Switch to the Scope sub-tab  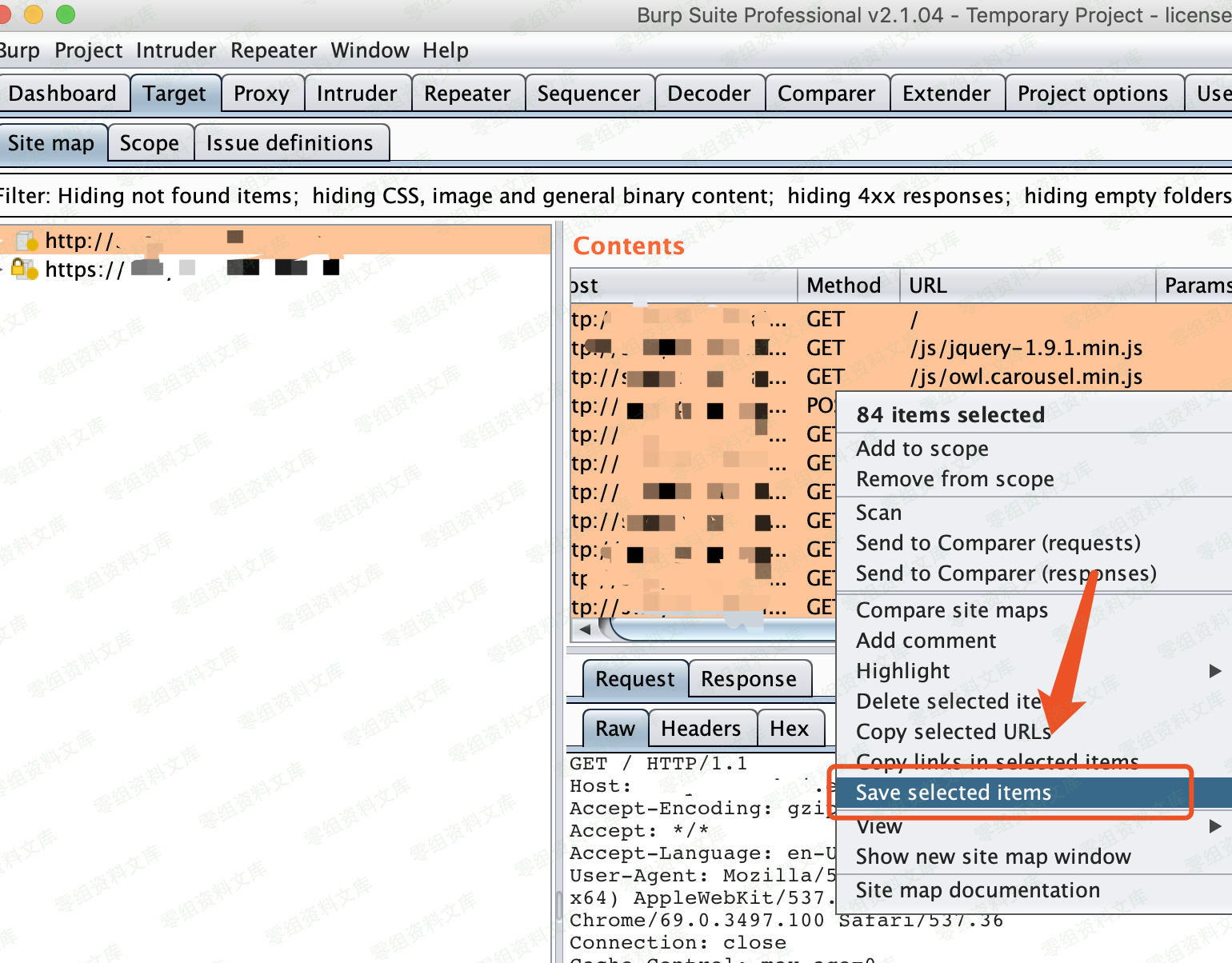coord(150,143)
